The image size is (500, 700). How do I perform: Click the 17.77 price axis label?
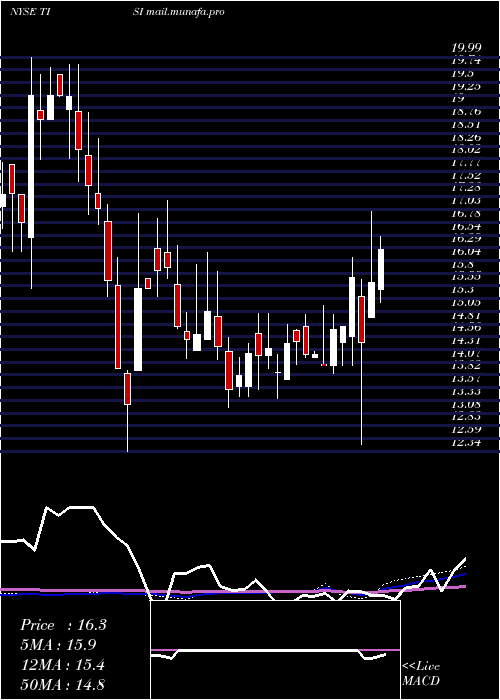466,162
